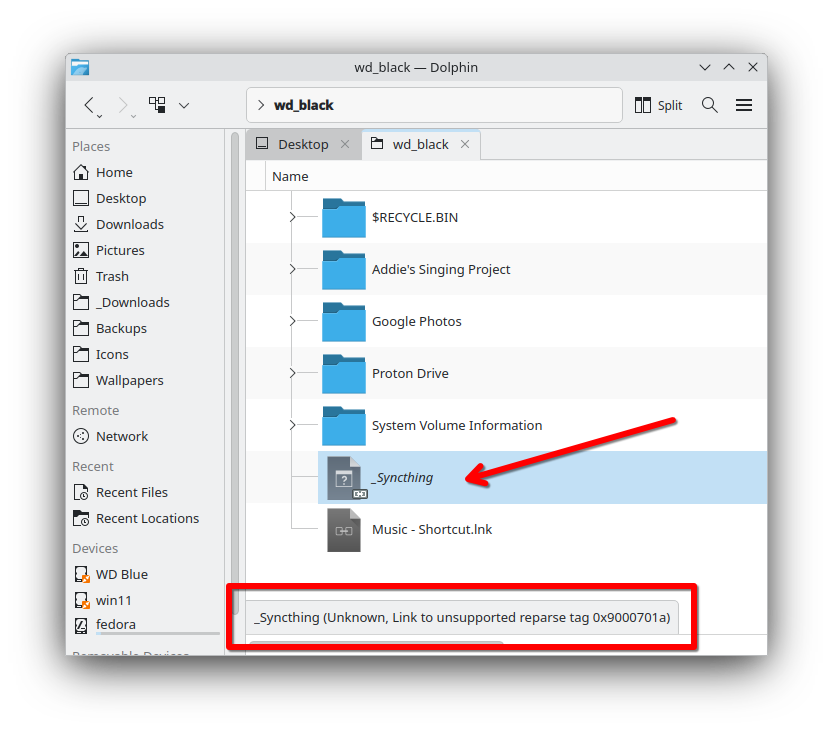Switch to the Desktop tab
Screen dimensions: 833x733
302,144
